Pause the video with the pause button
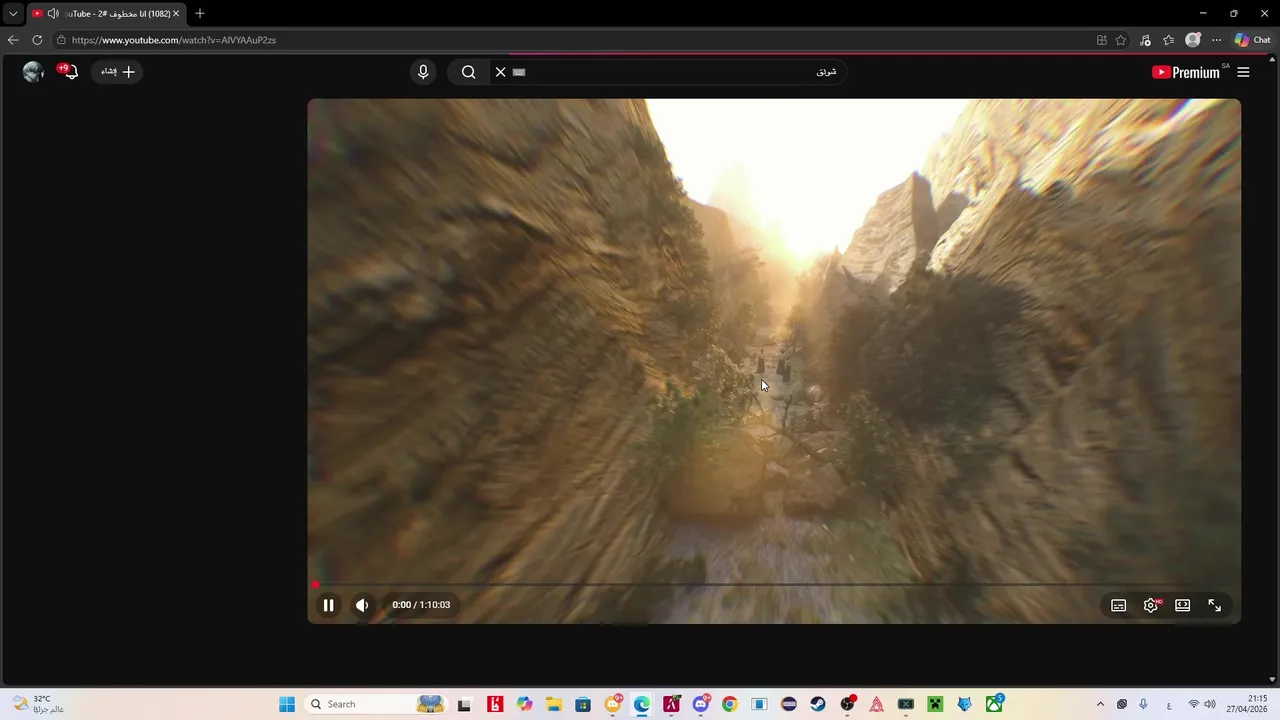Viewport: 1280px width, 720px height. pyautogui.click(x=328, y=605)
